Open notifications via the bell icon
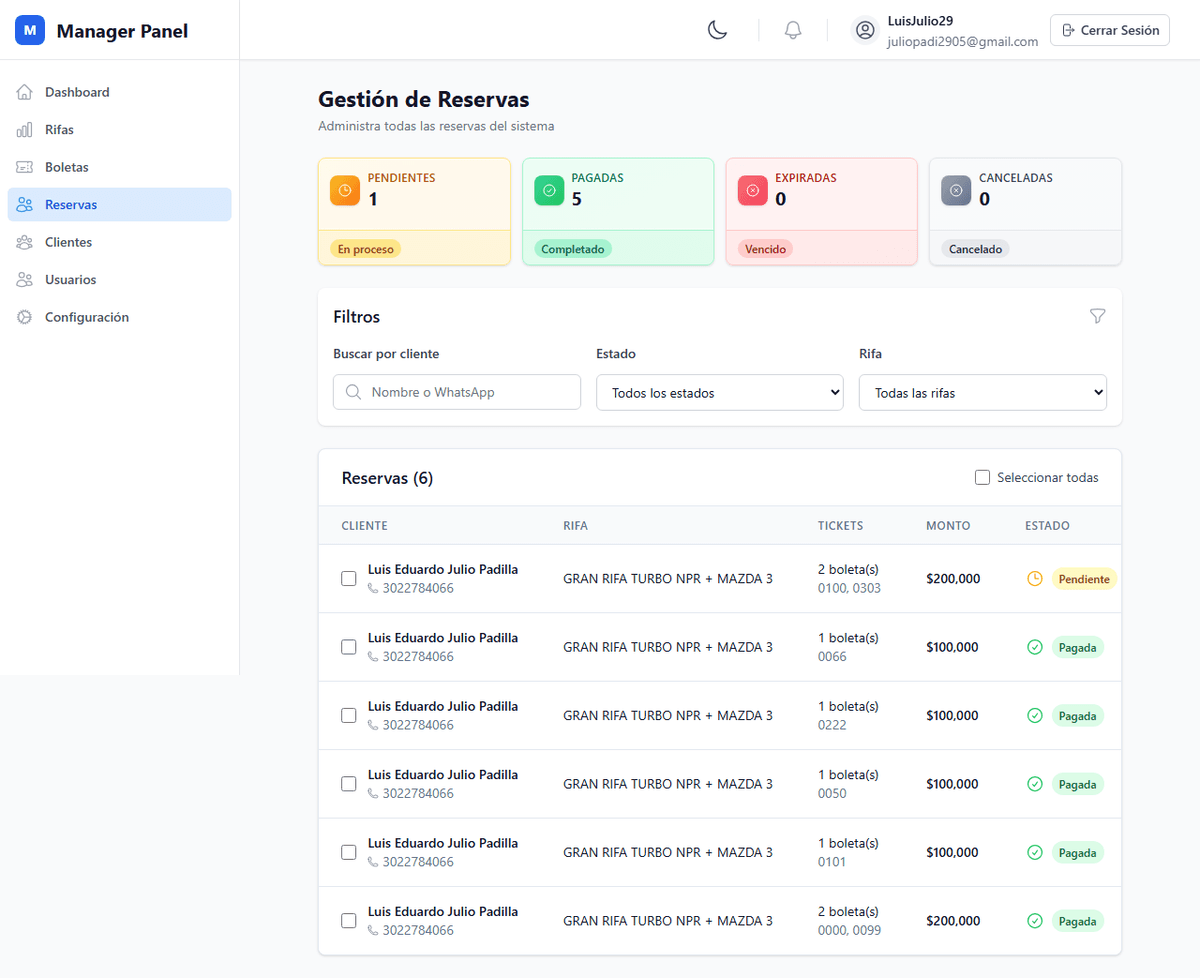 (793, 30)
